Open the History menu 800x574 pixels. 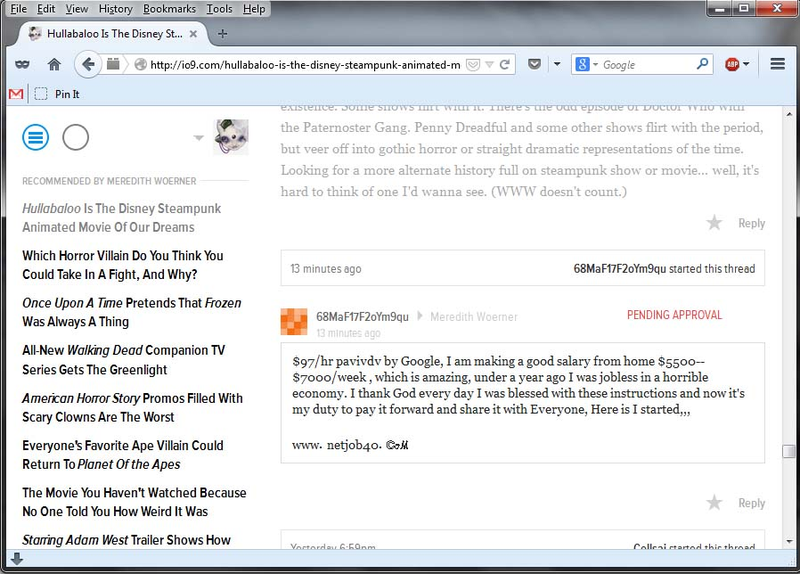(115, 9)
